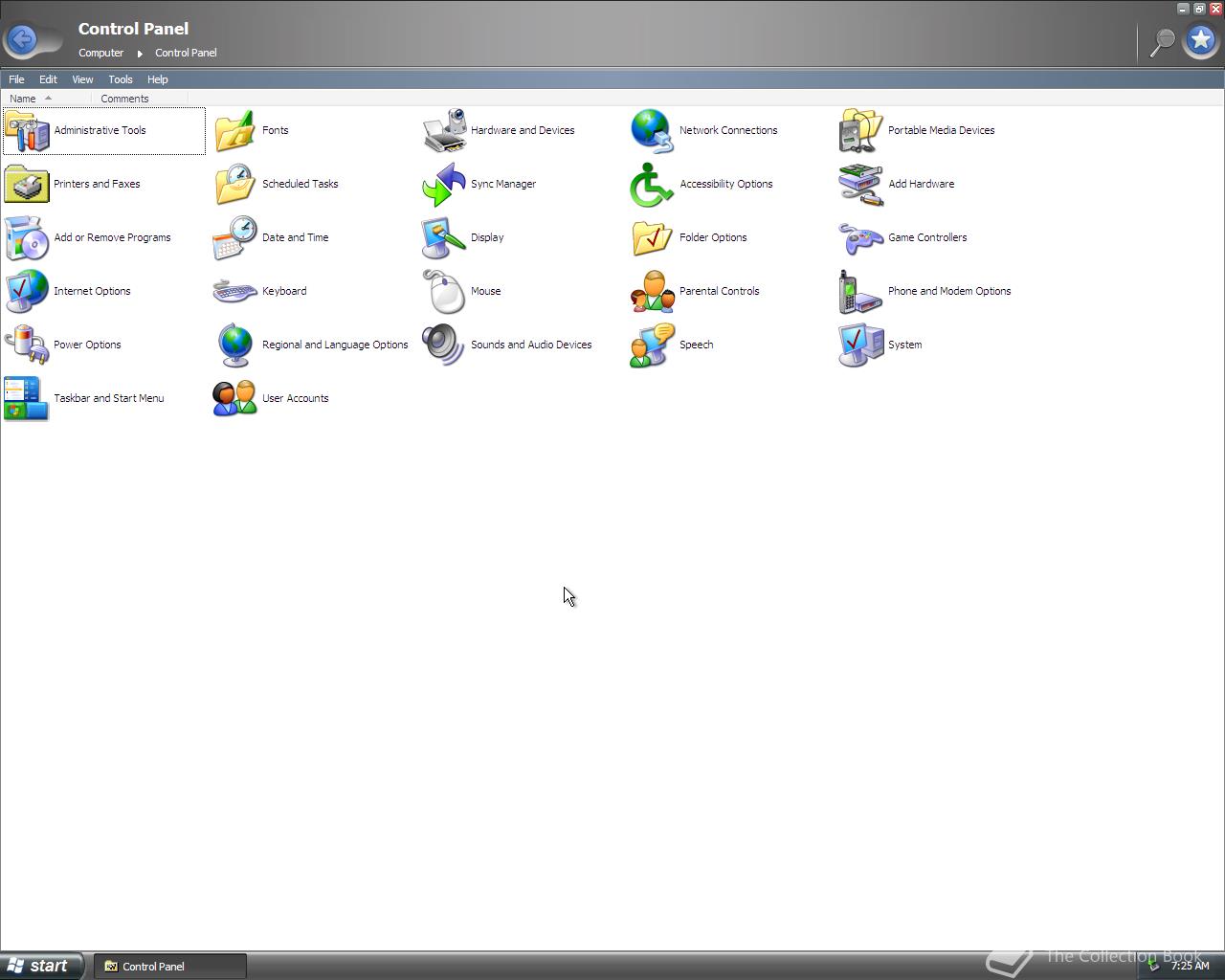Viewport: 1225px width, 980px height.
Task: Open Accessibility Options wheelchair icon
Action: pos(653,184)
